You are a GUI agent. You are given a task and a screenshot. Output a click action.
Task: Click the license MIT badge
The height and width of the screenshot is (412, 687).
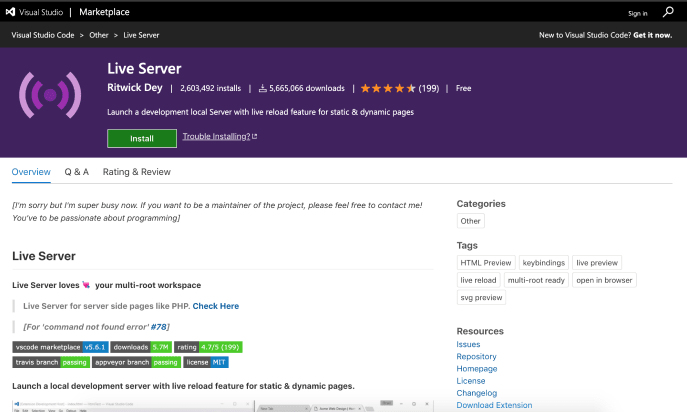[205, 362]
